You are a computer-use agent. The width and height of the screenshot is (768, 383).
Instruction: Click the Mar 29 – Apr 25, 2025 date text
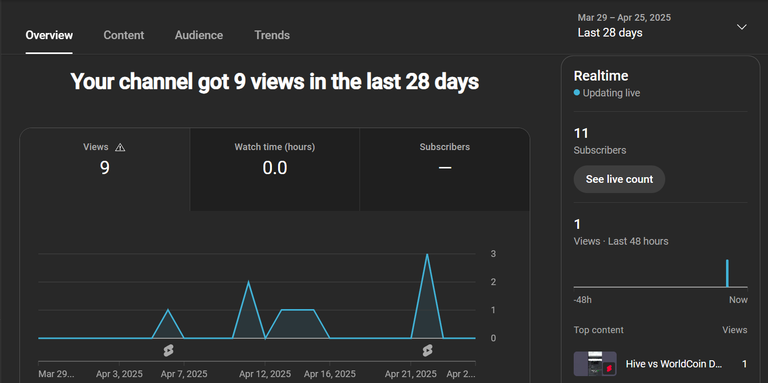click(x=624, y=18)
